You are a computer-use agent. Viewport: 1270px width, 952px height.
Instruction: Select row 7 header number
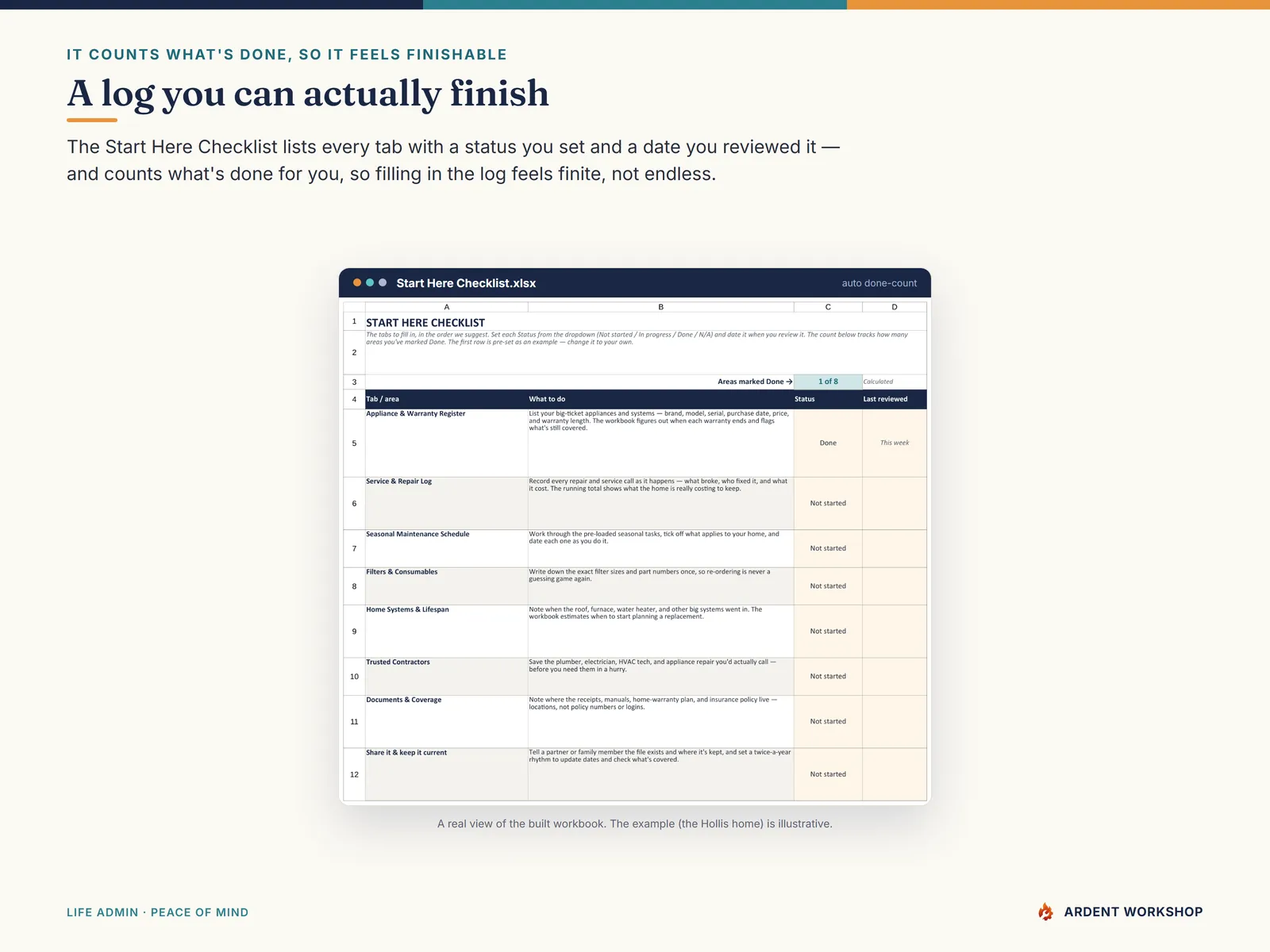pyautogui.click(x=354, y=548)
